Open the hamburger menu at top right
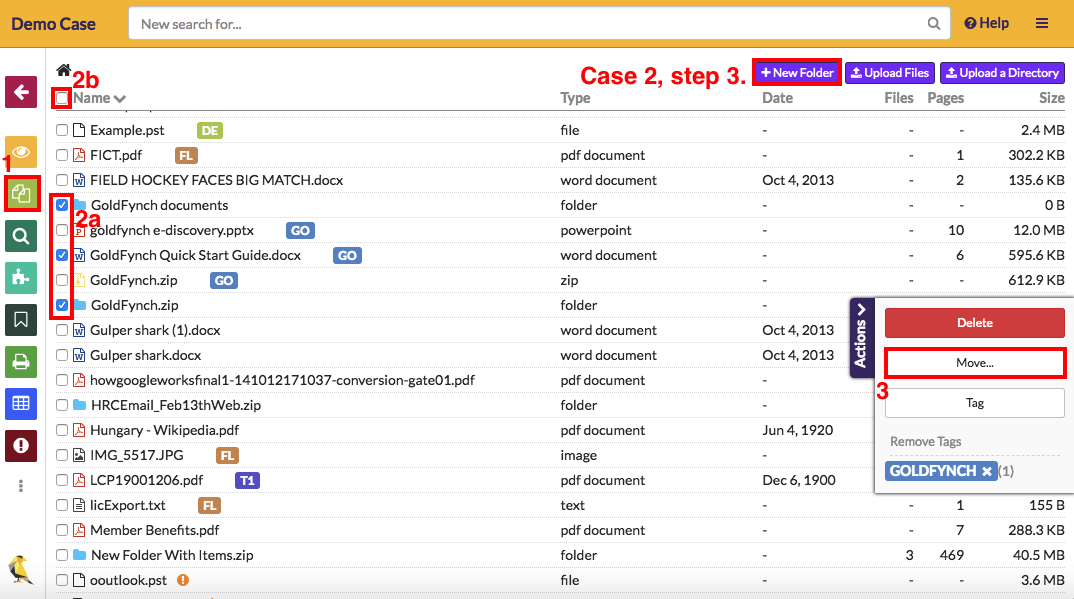1074x599 pixels. tap(1042, 23)
